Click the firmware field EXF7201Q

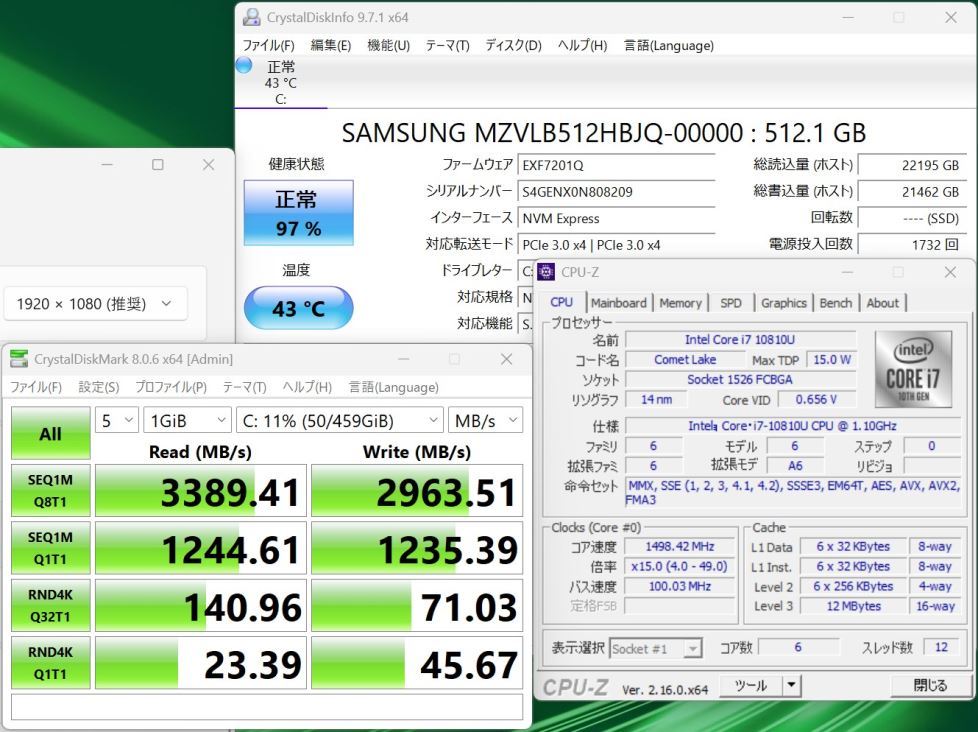616,165
